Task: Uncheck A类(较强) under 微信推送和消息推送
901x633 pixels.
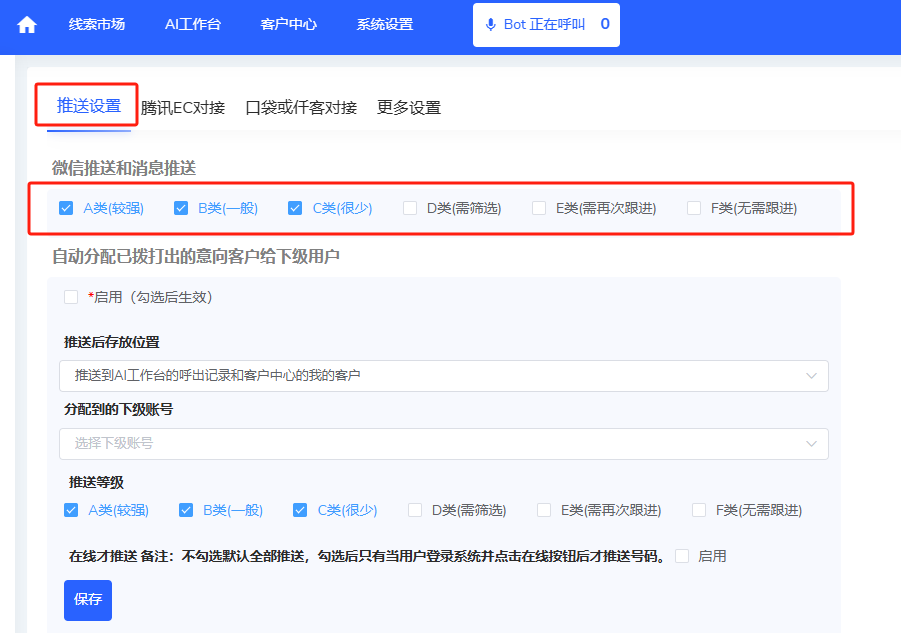Action: (66, 208)
